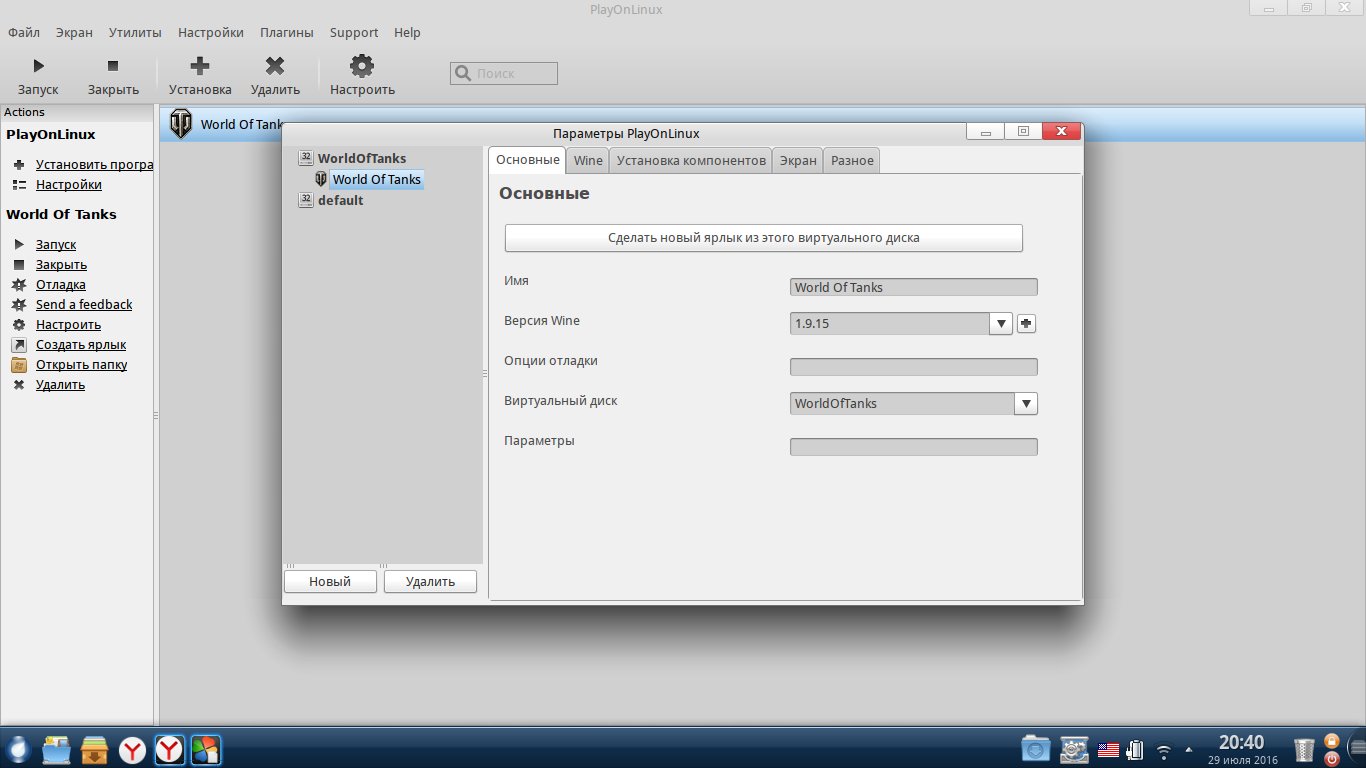This screenshot has height=768, width=1366.
Task: Click the Опции отладки text field
Action: (914, 367)
